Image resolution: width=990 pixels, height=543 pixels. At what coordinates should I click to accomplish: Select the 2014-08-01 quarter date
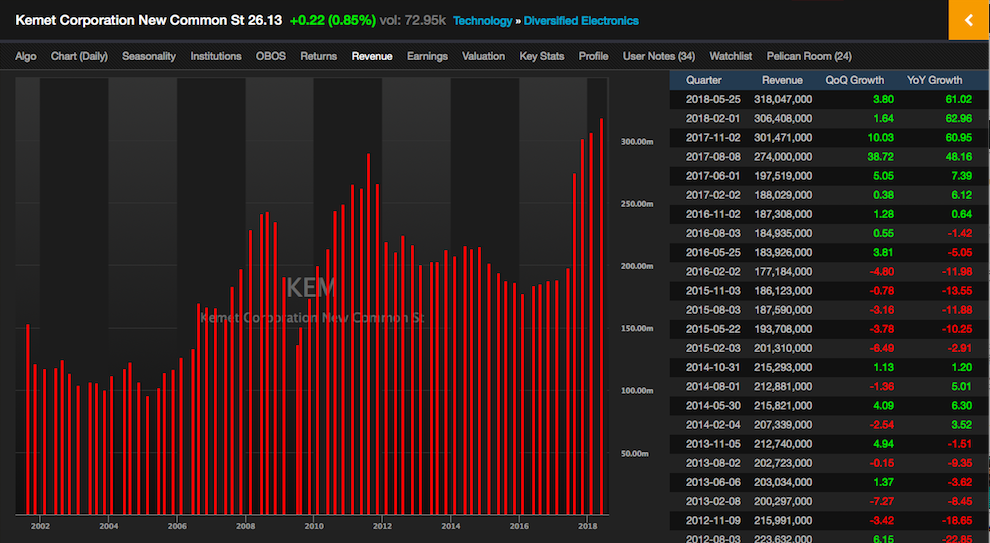tap(713, 386)
